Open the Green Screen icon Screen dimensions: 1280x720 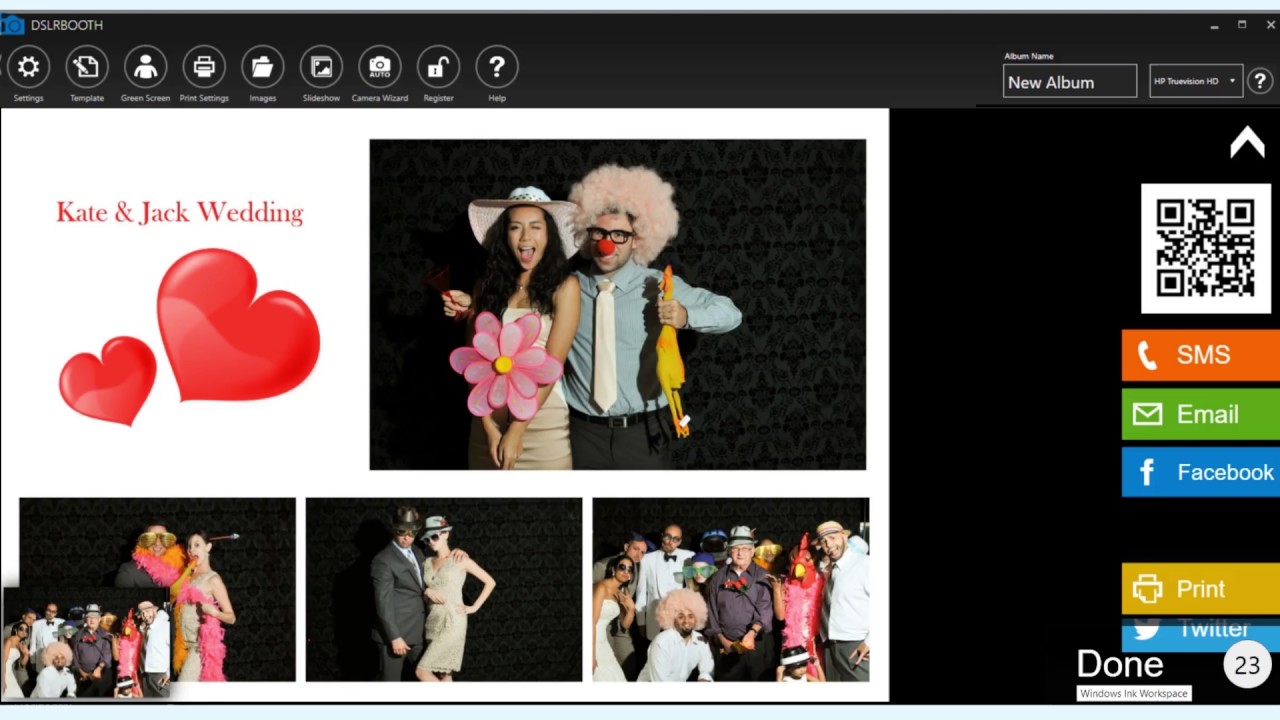(x=145, y=67)
